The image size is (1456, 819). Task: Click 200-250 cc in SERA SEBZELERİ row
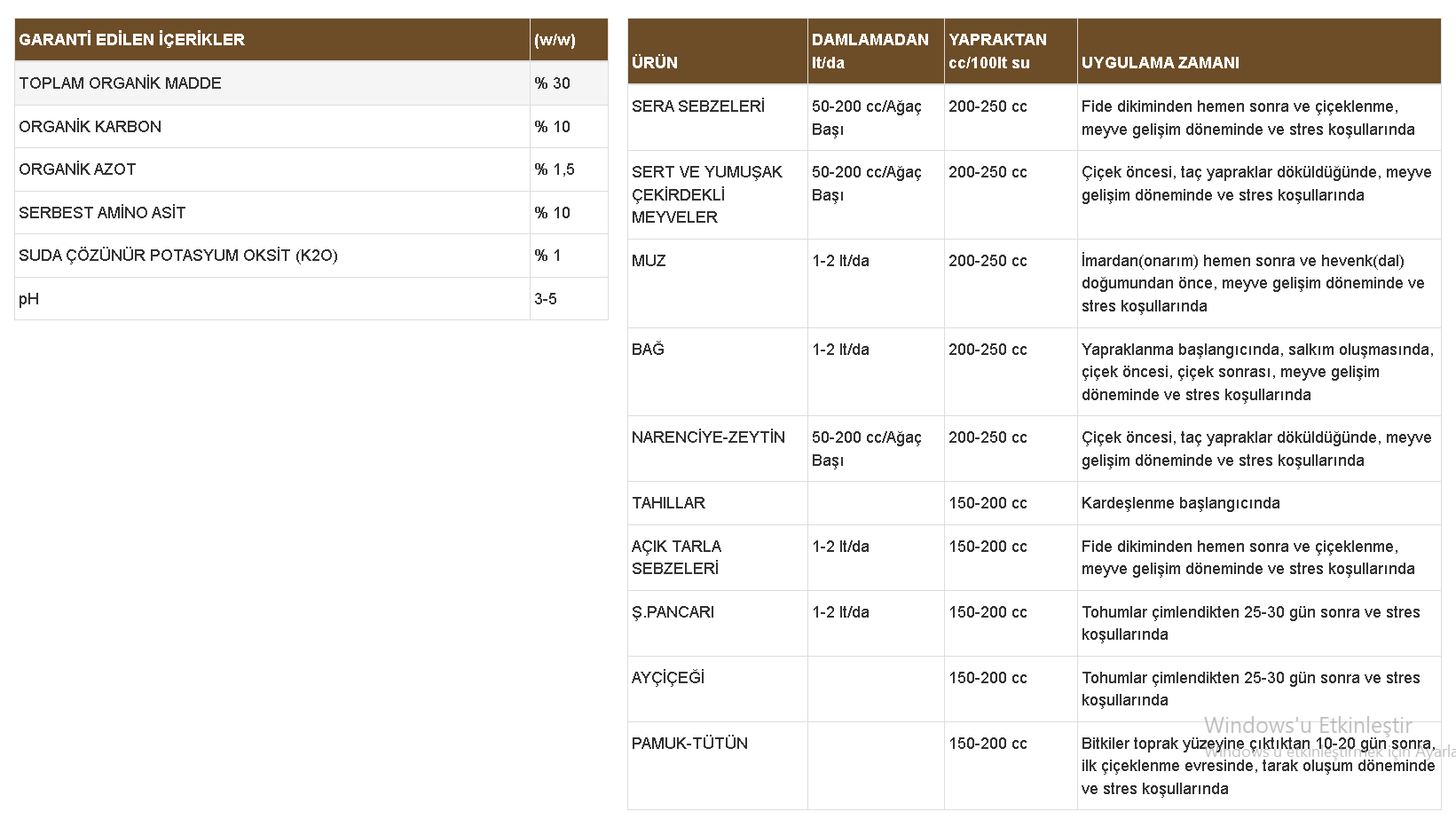click(988, 106)
